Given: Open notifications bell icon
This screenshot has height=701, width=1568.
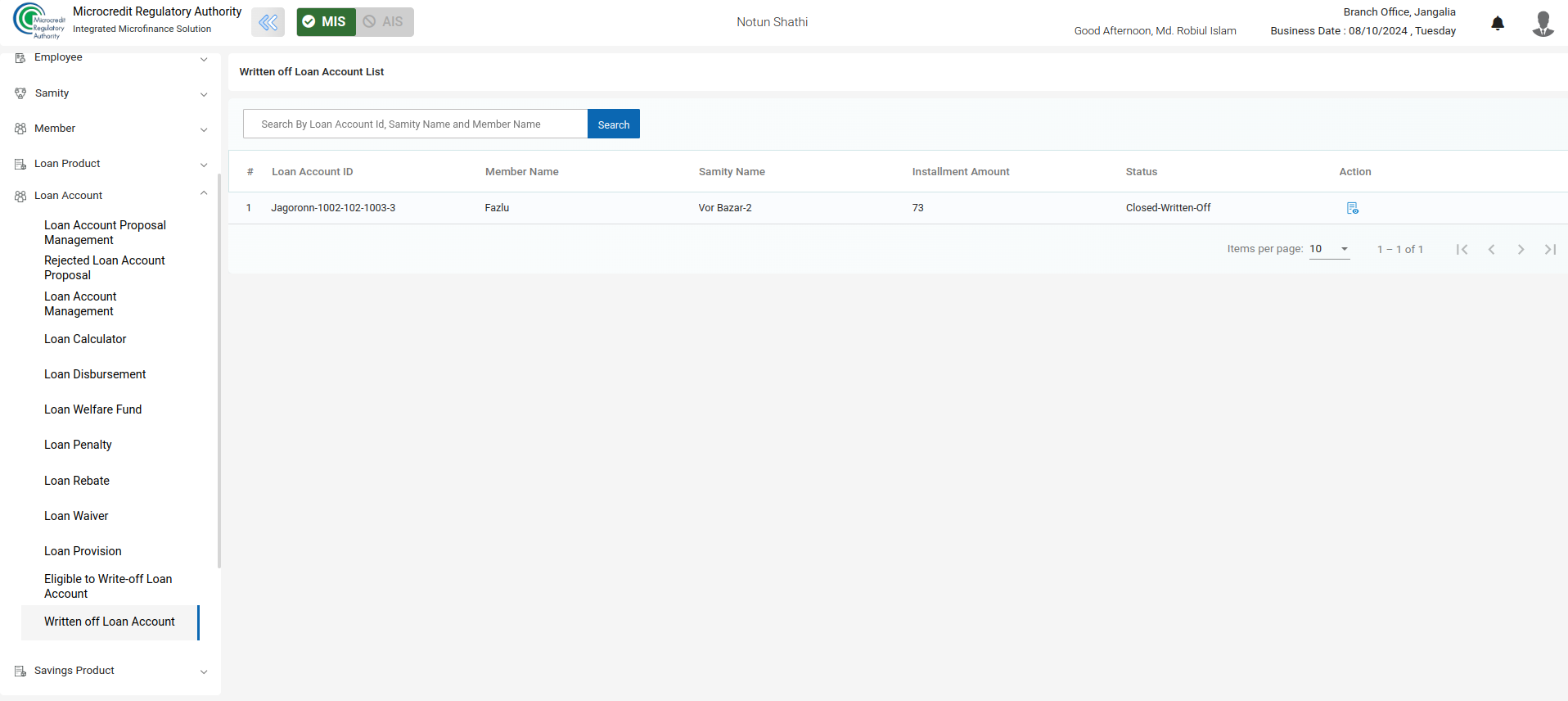Looking at the screenshot, I should click(1498, 23).
